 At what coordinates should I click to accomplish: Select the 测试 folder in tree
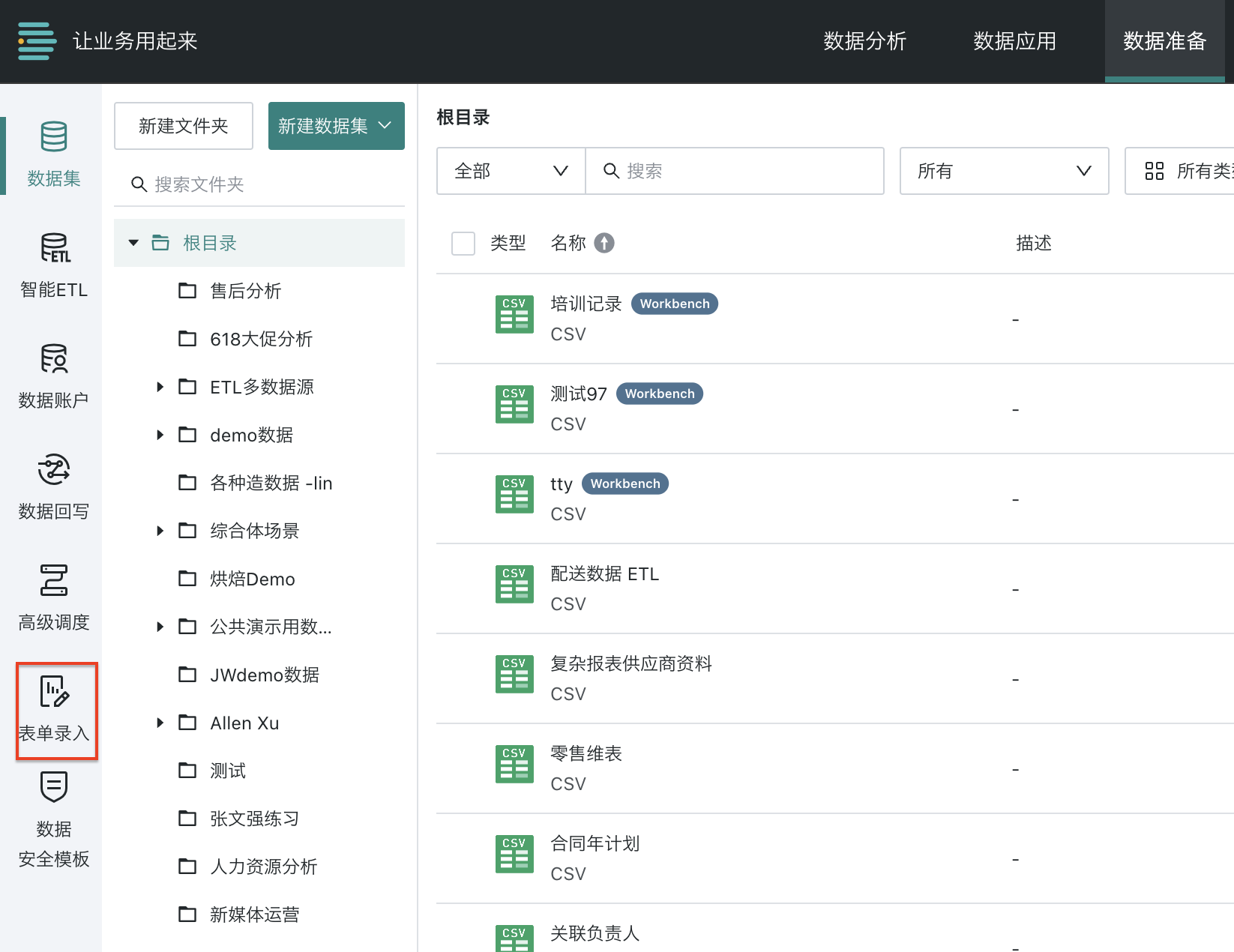pyautogui.click(x=228, y=771)
